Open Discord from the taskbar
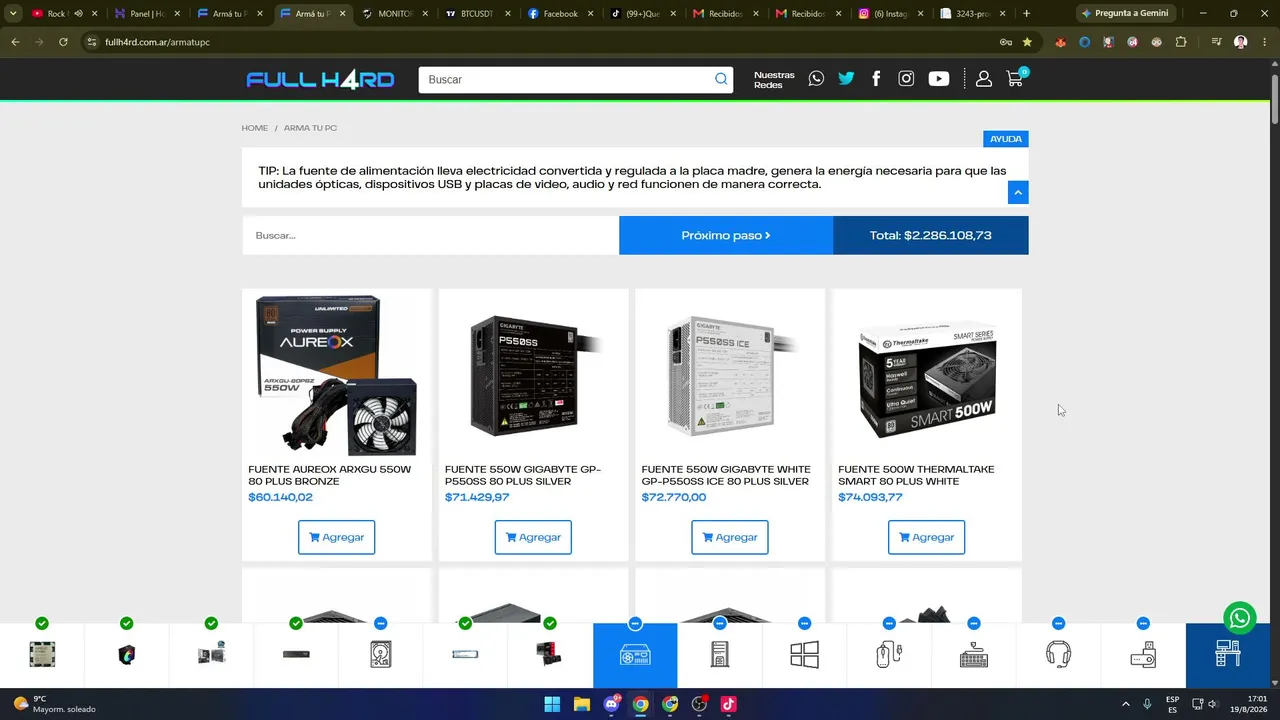Viewport: 1280px width, 720px height. click(611, 704)
